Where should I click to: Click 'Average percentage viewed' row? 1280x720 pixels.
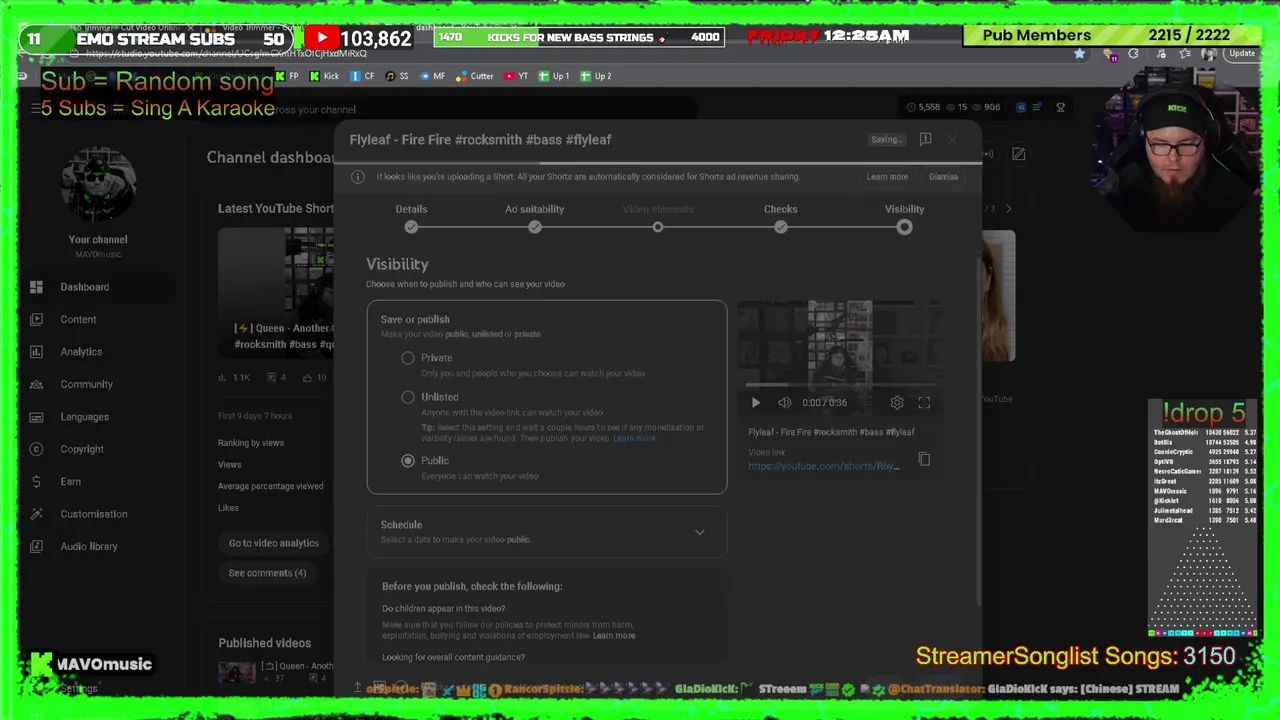pos(271,486)
